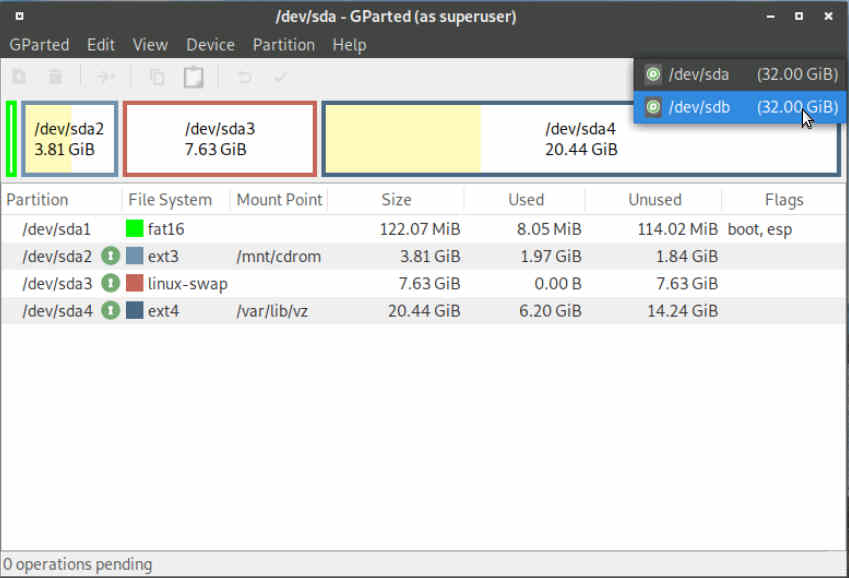
Task: Click the 0.00 B used value
Action: [558, 283]
